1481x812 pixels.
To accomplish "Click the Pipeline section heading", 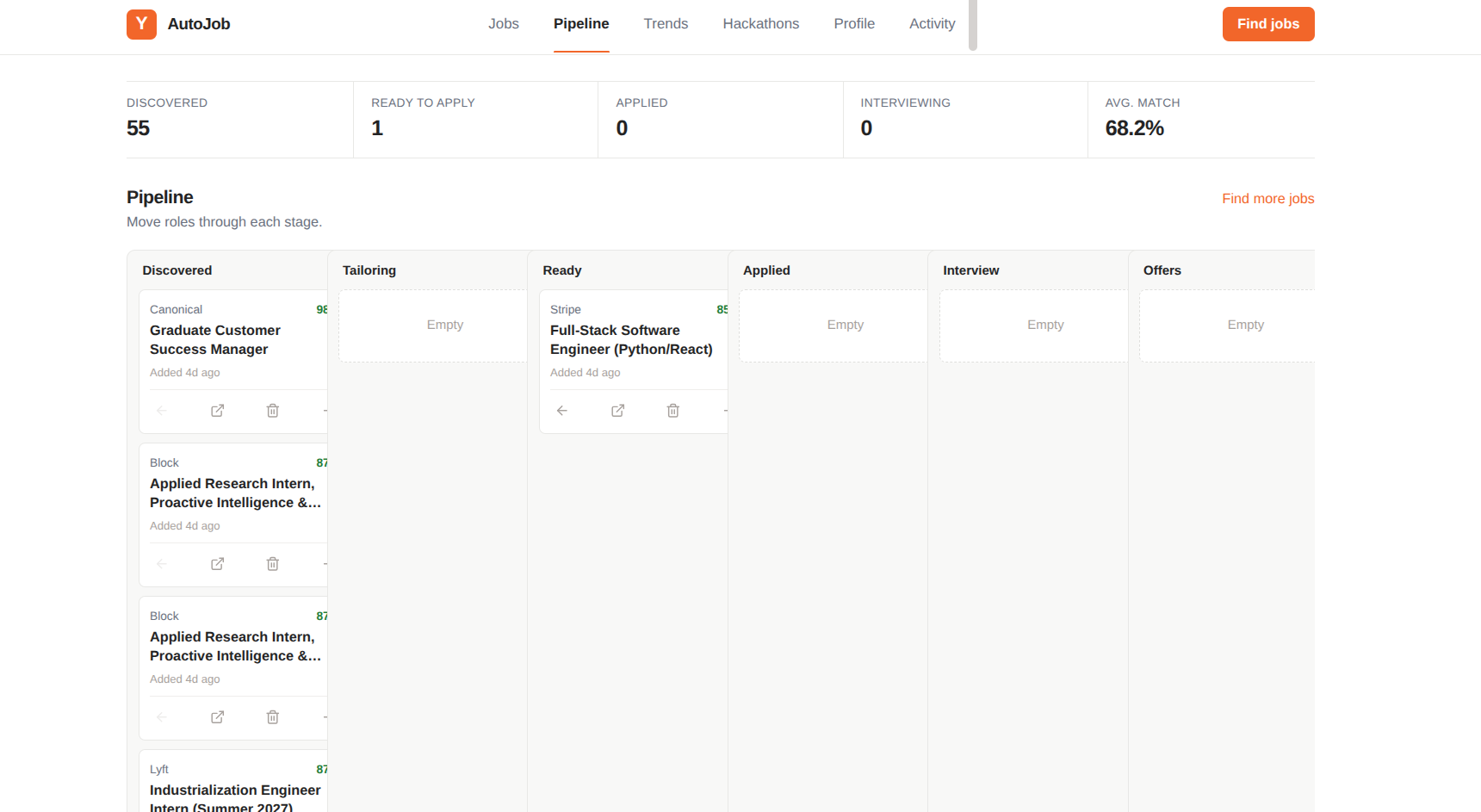I will pyautogui.click(x=160, y=197).
